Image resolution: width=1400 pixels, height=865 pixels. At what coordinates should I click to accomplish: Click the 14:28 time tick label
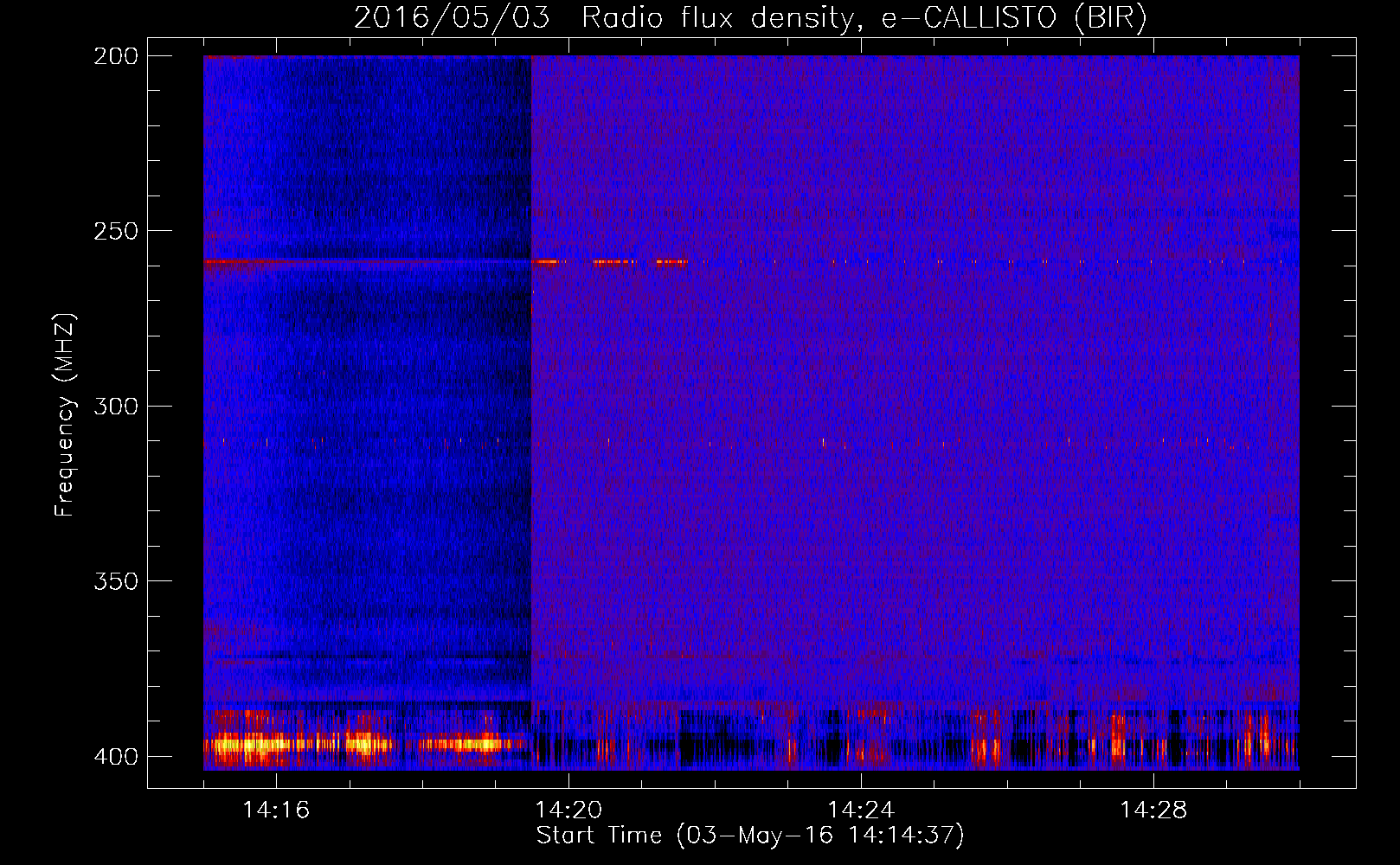[x=1153, y=811]
